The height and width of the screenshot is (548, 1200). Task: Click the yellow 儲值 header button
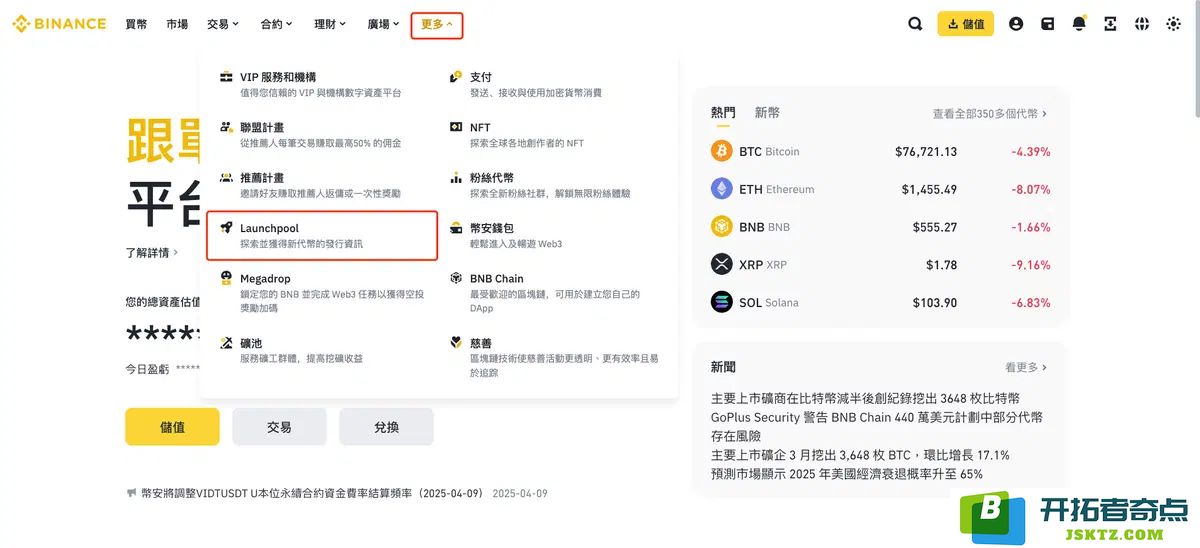965,24
